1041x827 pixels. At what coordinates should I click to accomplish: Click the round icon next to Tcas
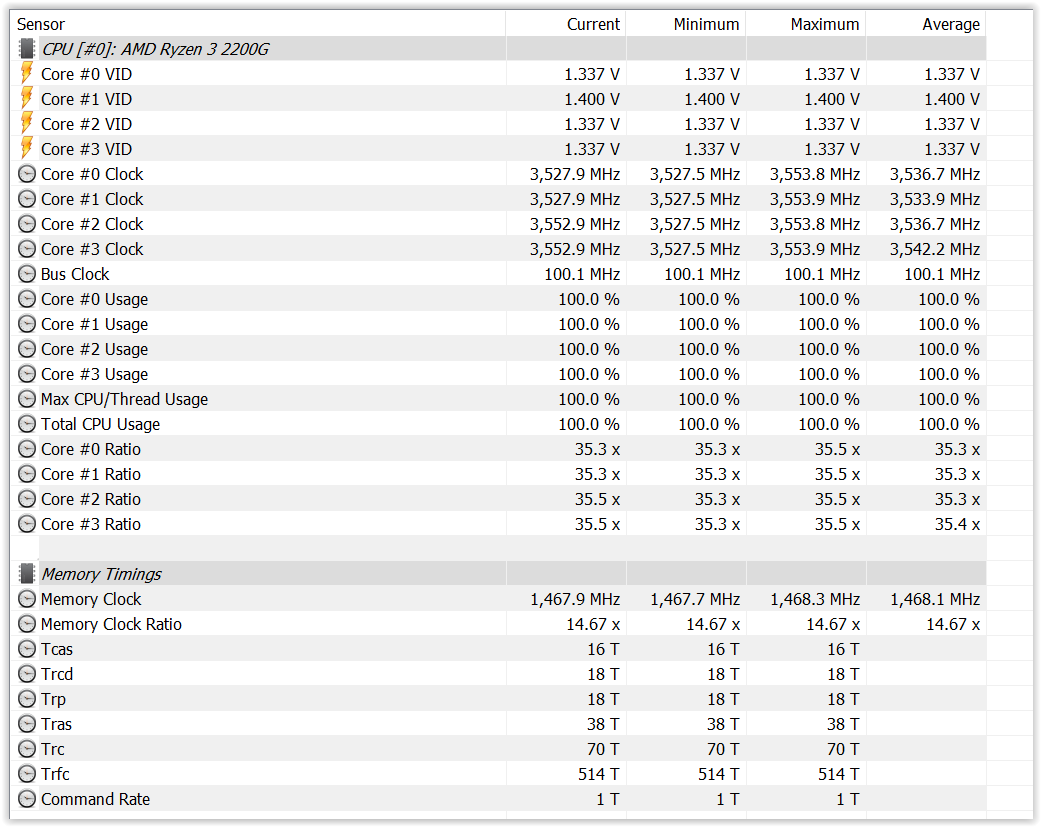27,649
